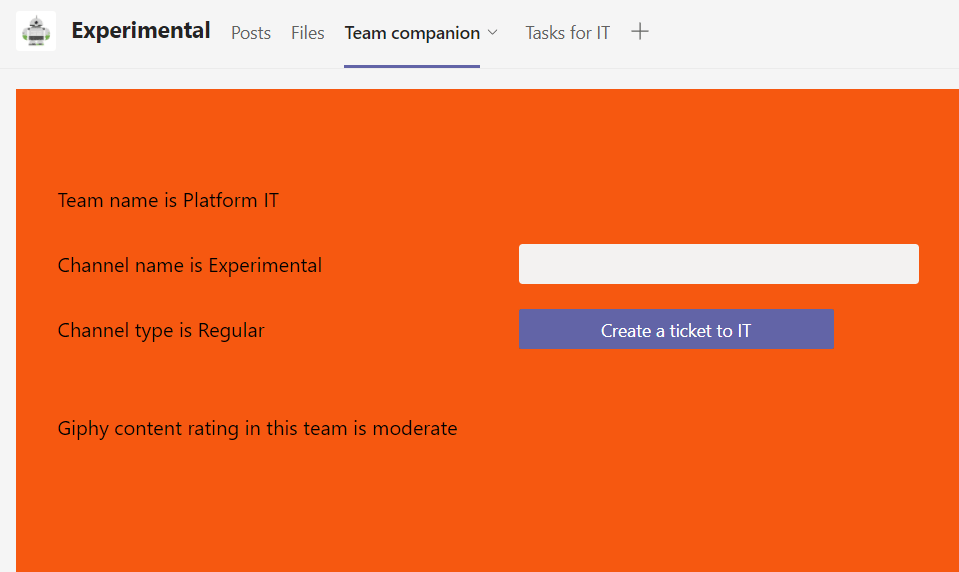Expand the Team companion tab chevron
The height and width of the screenshot is (572, 959).
pos(492,33)
